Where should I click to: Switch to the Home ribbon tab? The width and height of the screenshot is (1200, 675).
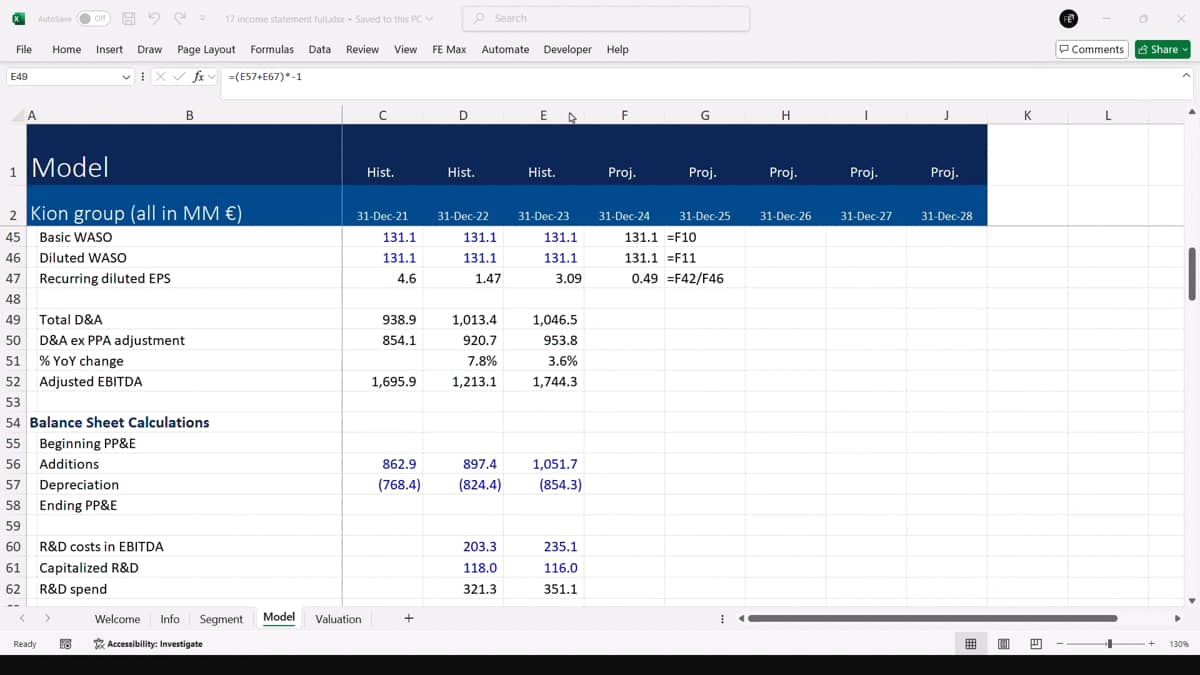coord(66,49)
